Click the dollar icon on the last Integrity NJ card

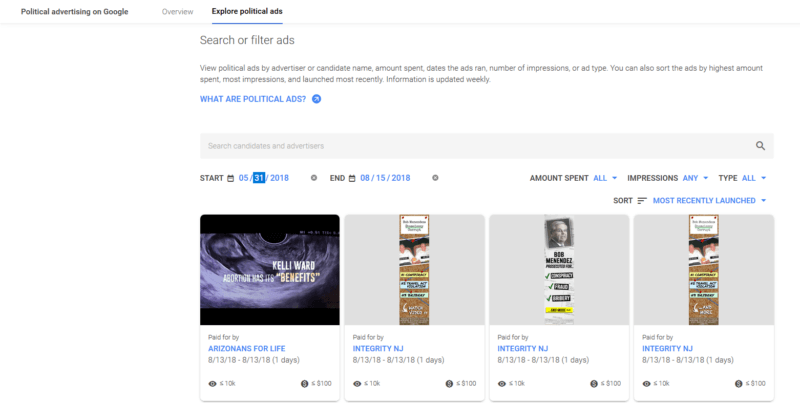[738, 384]
